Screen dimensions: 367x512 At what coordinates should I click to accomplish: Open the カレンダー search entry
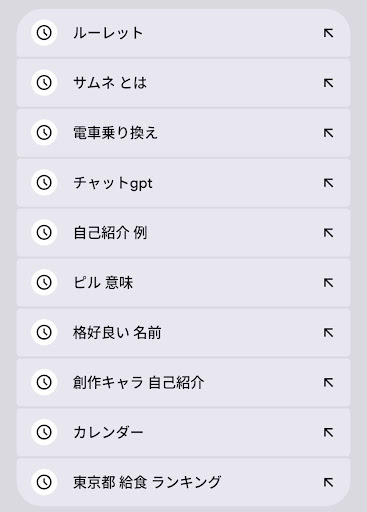(x=108, y=432)
